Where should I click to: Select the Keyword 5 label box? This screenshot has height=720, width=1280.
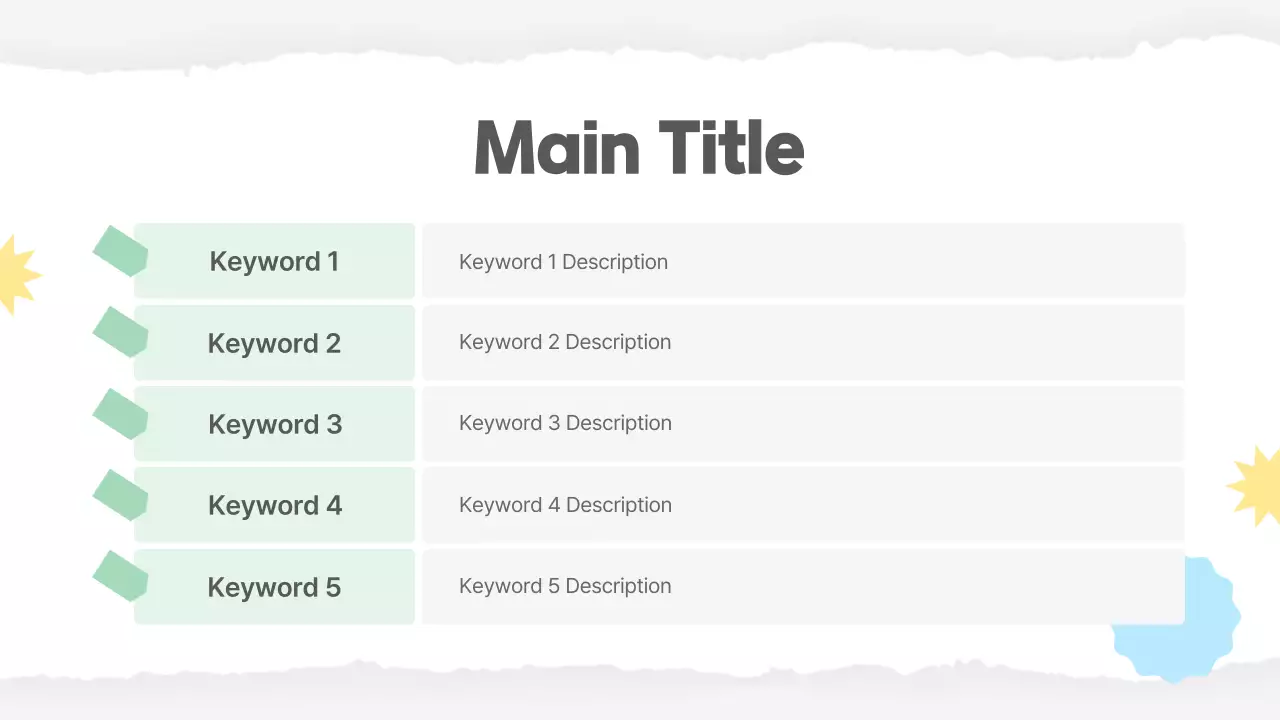coord(275,587)
